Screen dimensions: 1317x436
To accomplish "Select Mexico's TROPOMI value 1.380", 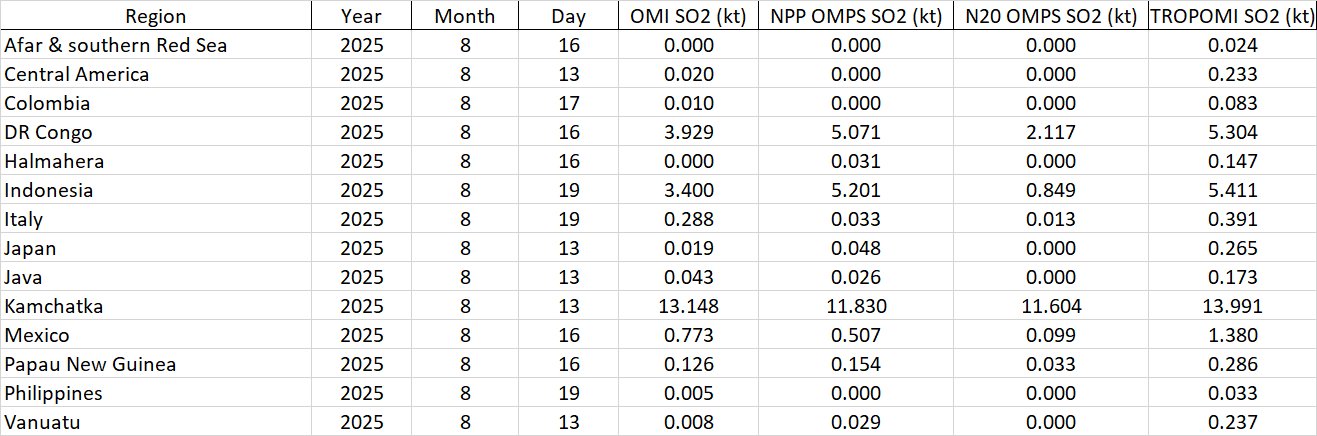I will [1232, 335].
